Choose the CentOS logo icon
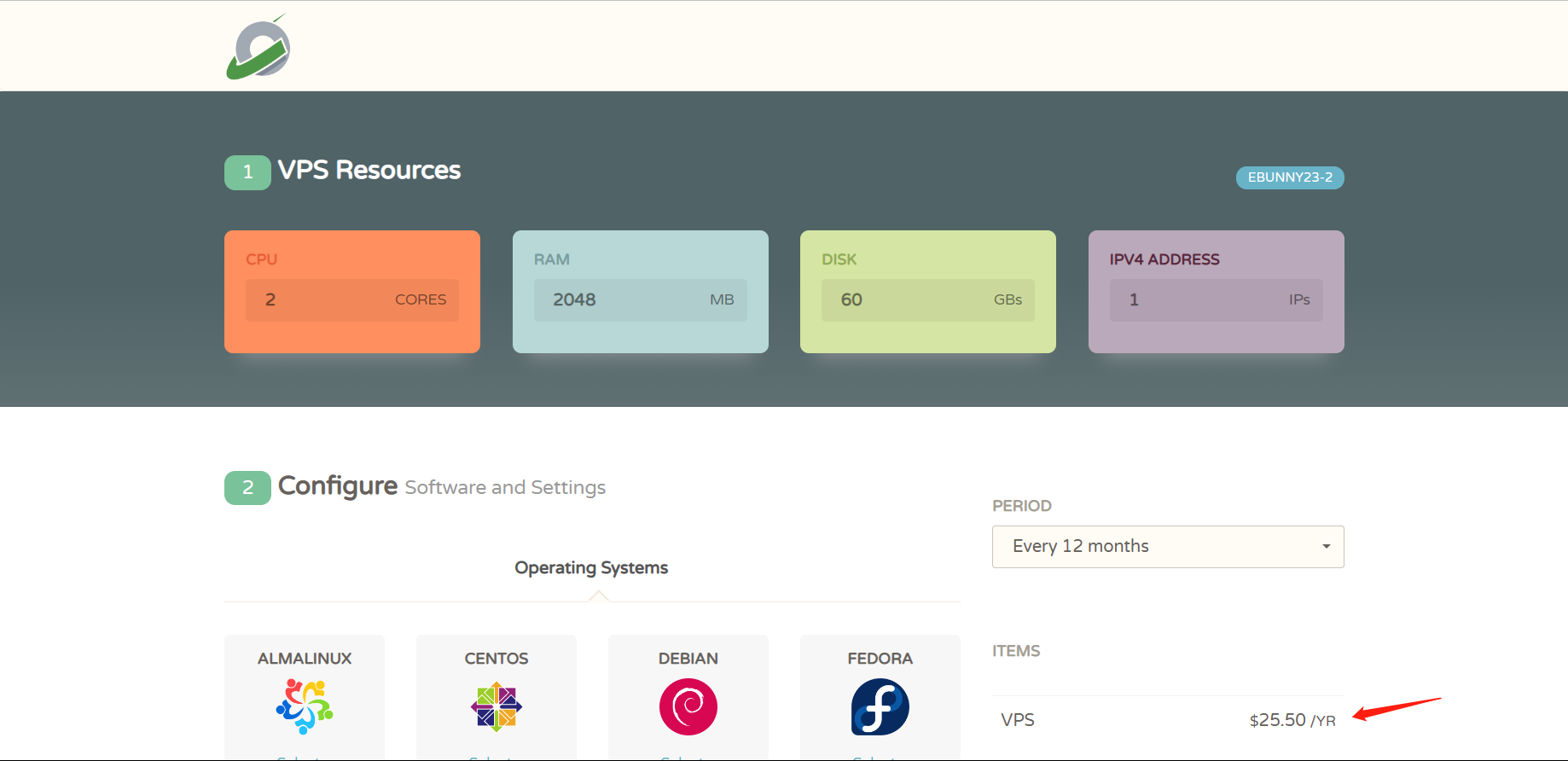The height and width of the screenshot is (761, 1568). 497,706
